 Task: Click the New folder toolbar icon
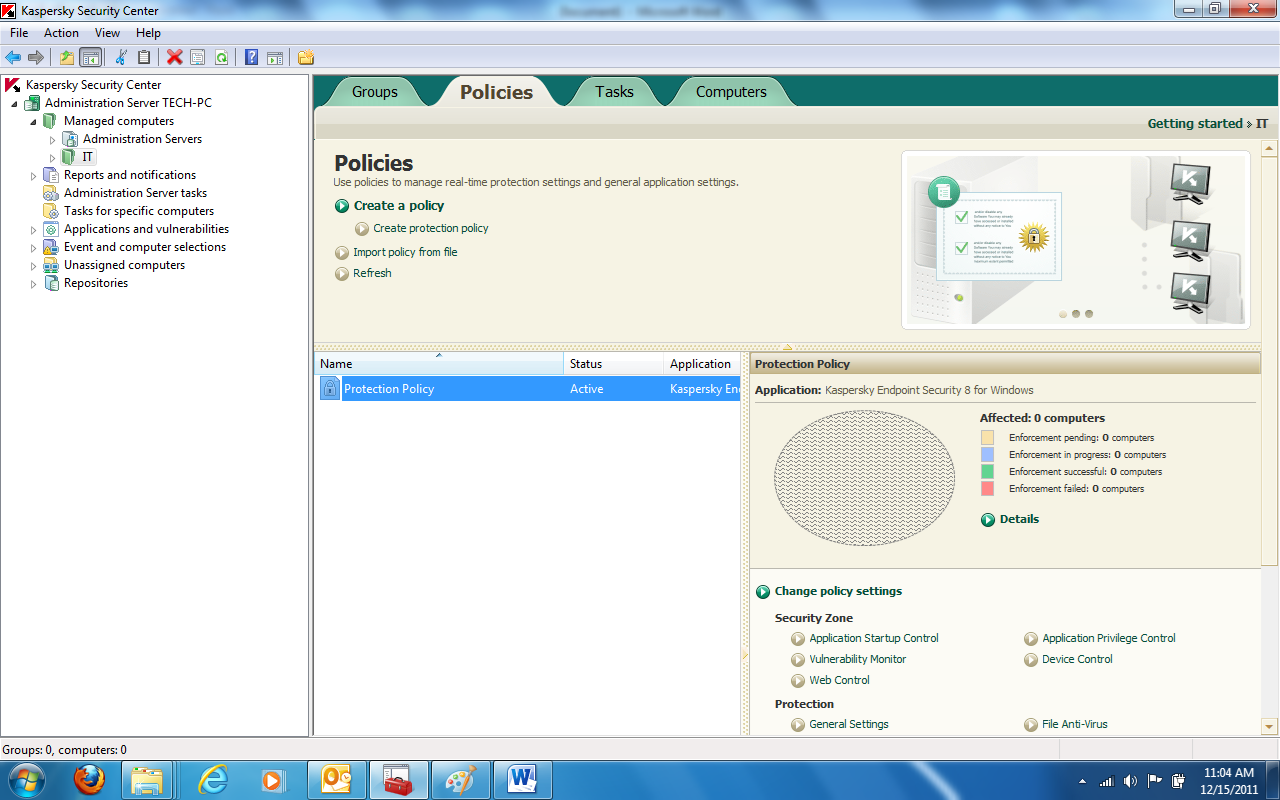point(305,57)
